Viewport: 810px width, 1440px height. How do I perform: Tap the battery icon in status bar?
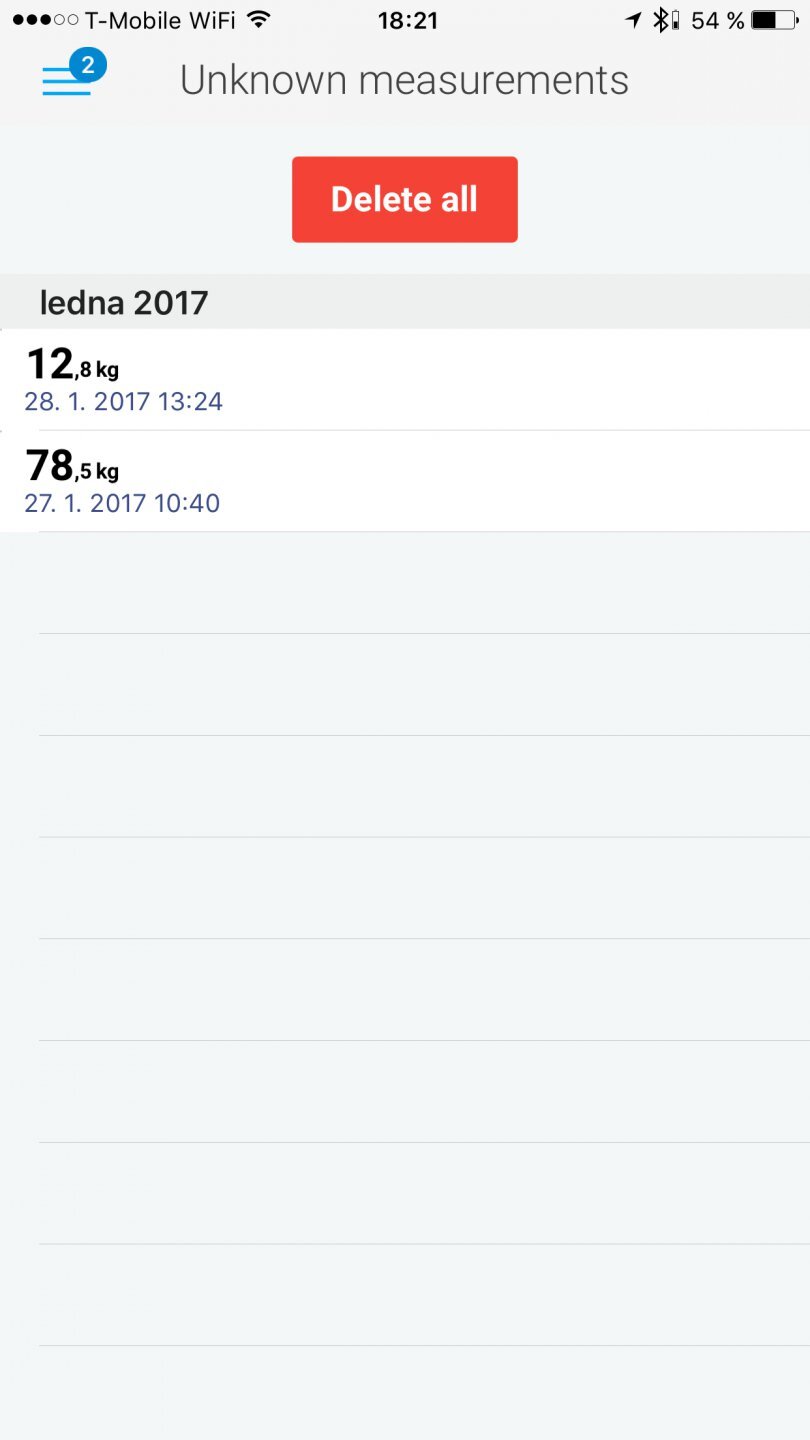click(776, 20)
